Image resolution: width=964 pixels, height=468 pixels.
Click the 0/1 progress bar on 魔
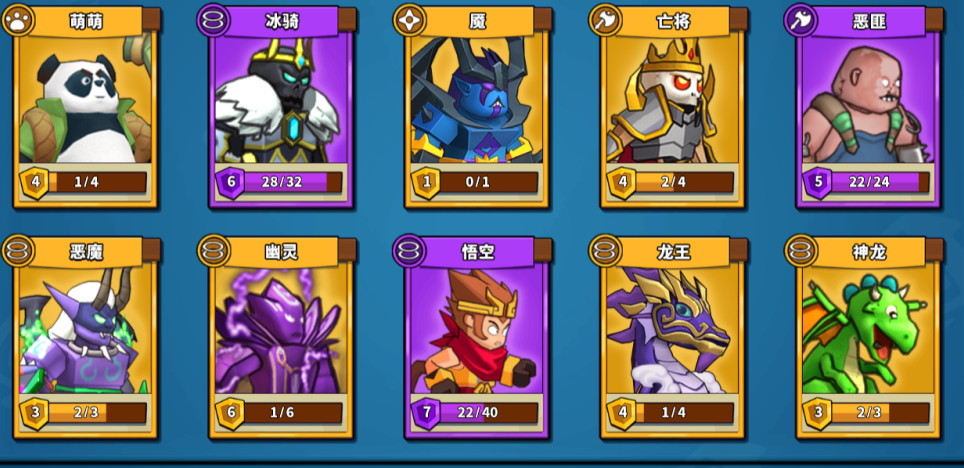point(488,183)
